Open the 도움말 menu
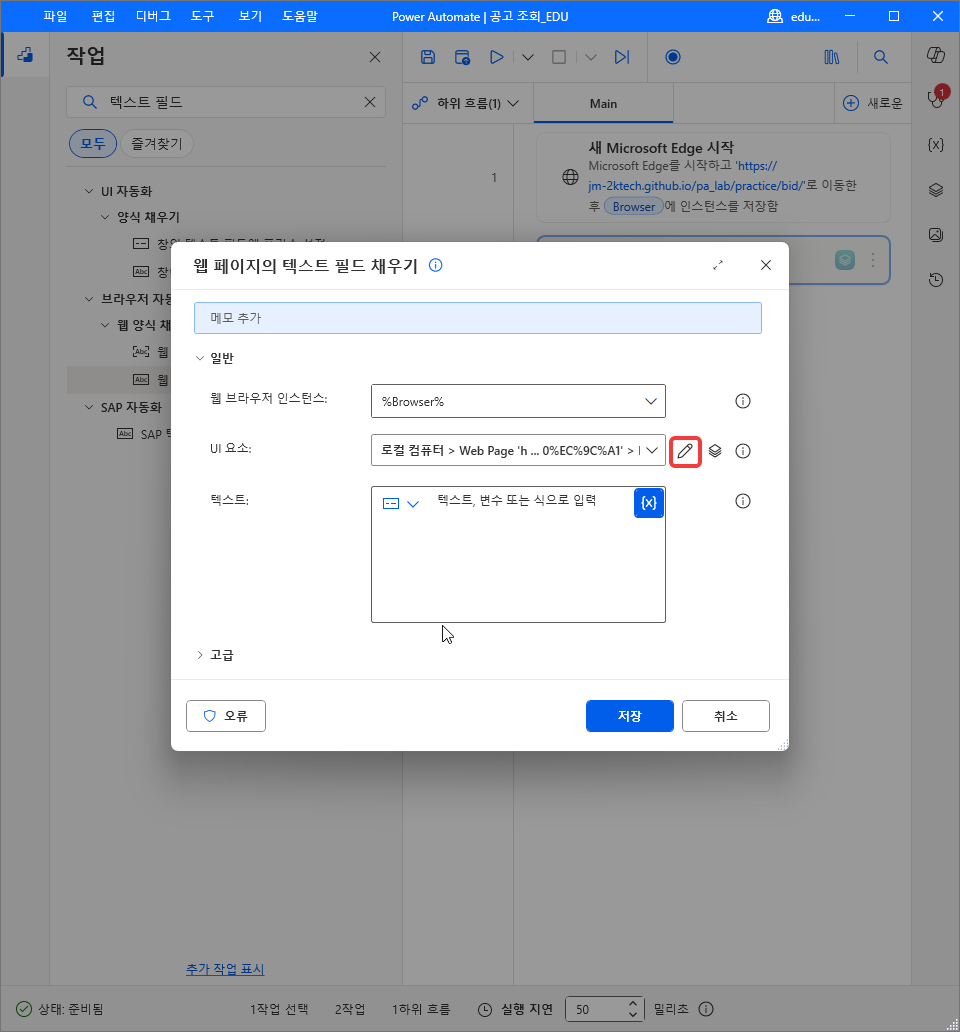The image size is (960, 1032). [x=300, y=16]
